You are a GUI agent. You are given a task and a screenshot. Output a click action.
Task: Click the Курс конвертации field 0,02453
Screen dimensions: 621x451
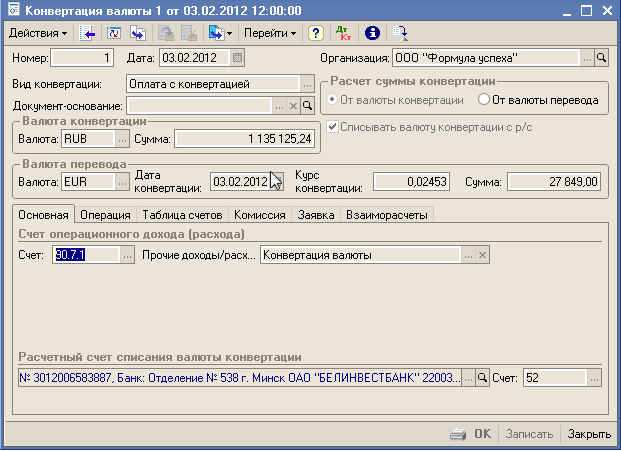tap(411, 182)
